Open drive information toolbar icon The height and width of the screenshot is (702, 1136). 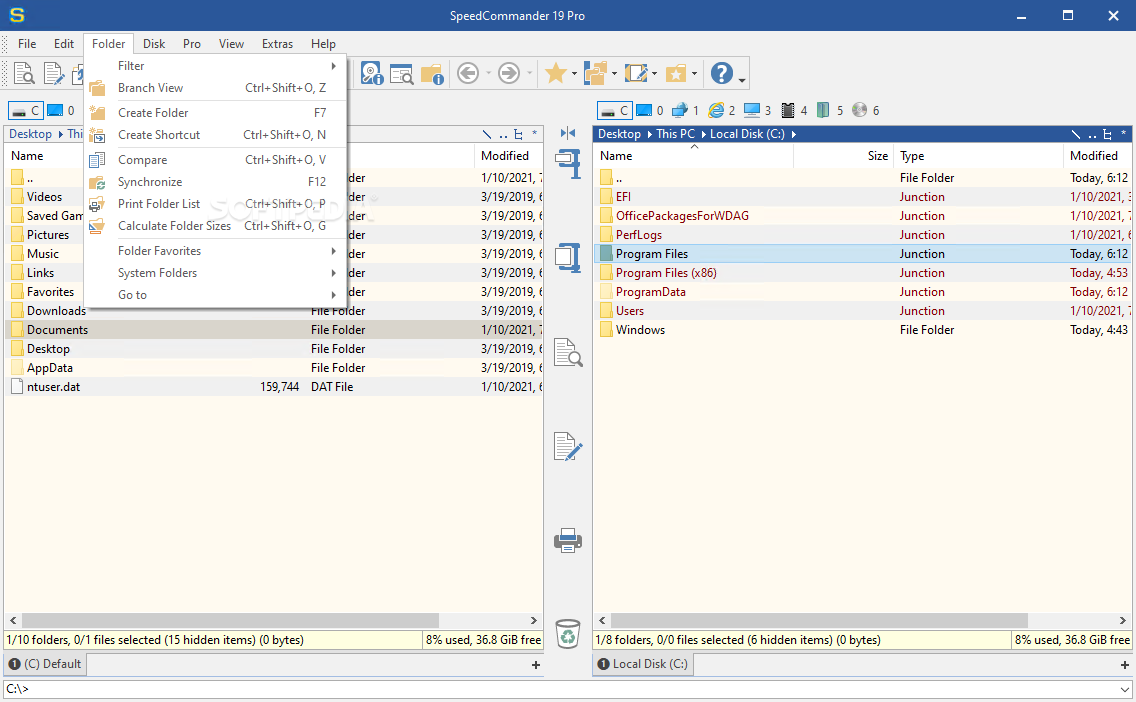372,73
